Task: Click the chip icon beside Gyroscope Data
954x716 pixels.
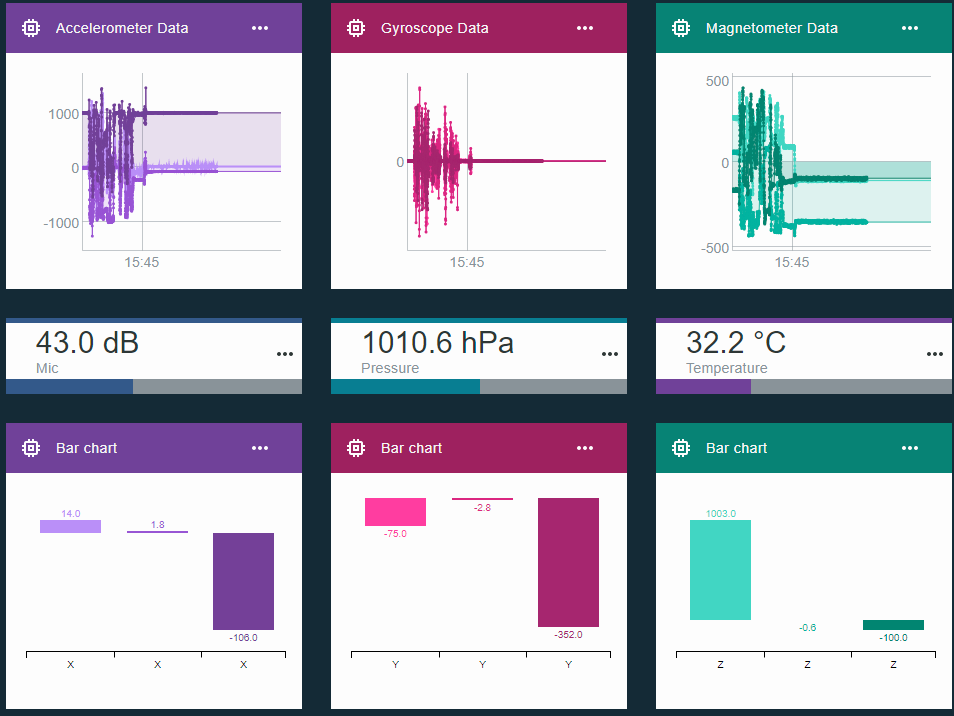Action: 356,28
